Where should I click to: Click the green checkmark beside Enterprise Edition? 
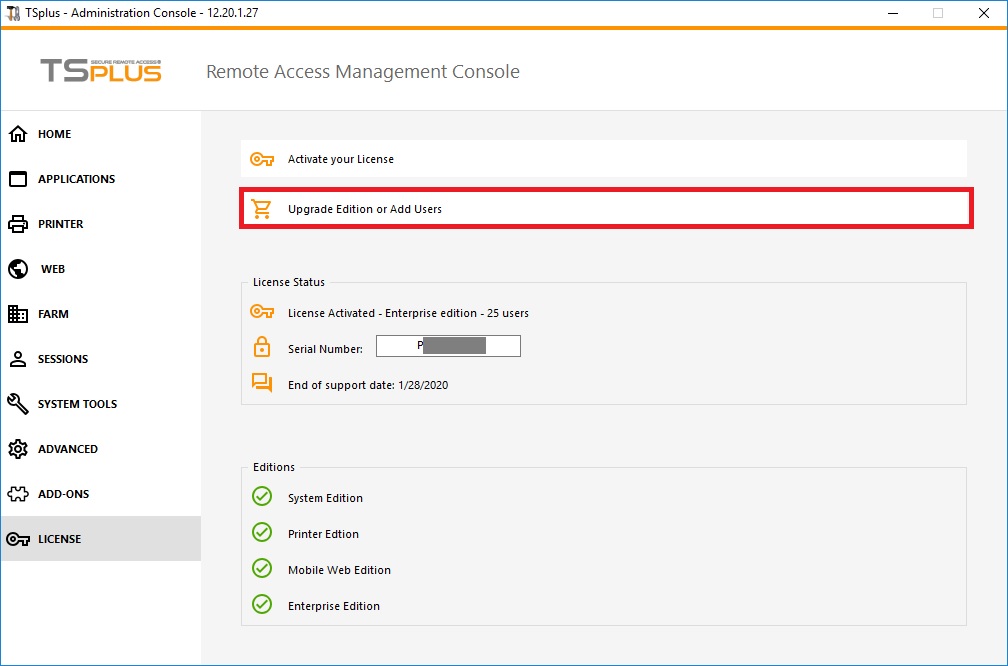(x=262, y=605)
